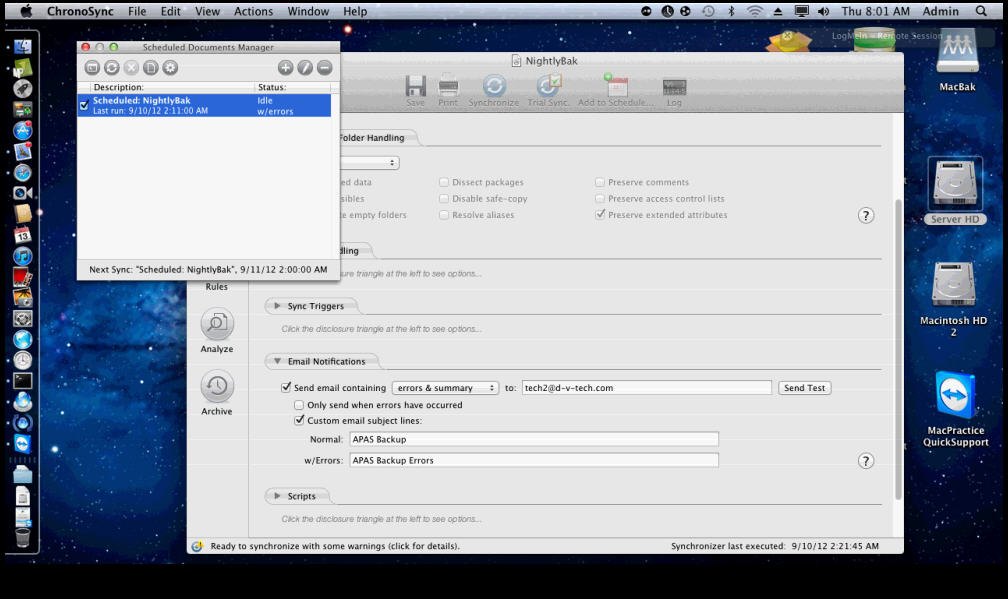1008x599 pixels.
Task: Open the Actions menu
Action: coord(253,11)
